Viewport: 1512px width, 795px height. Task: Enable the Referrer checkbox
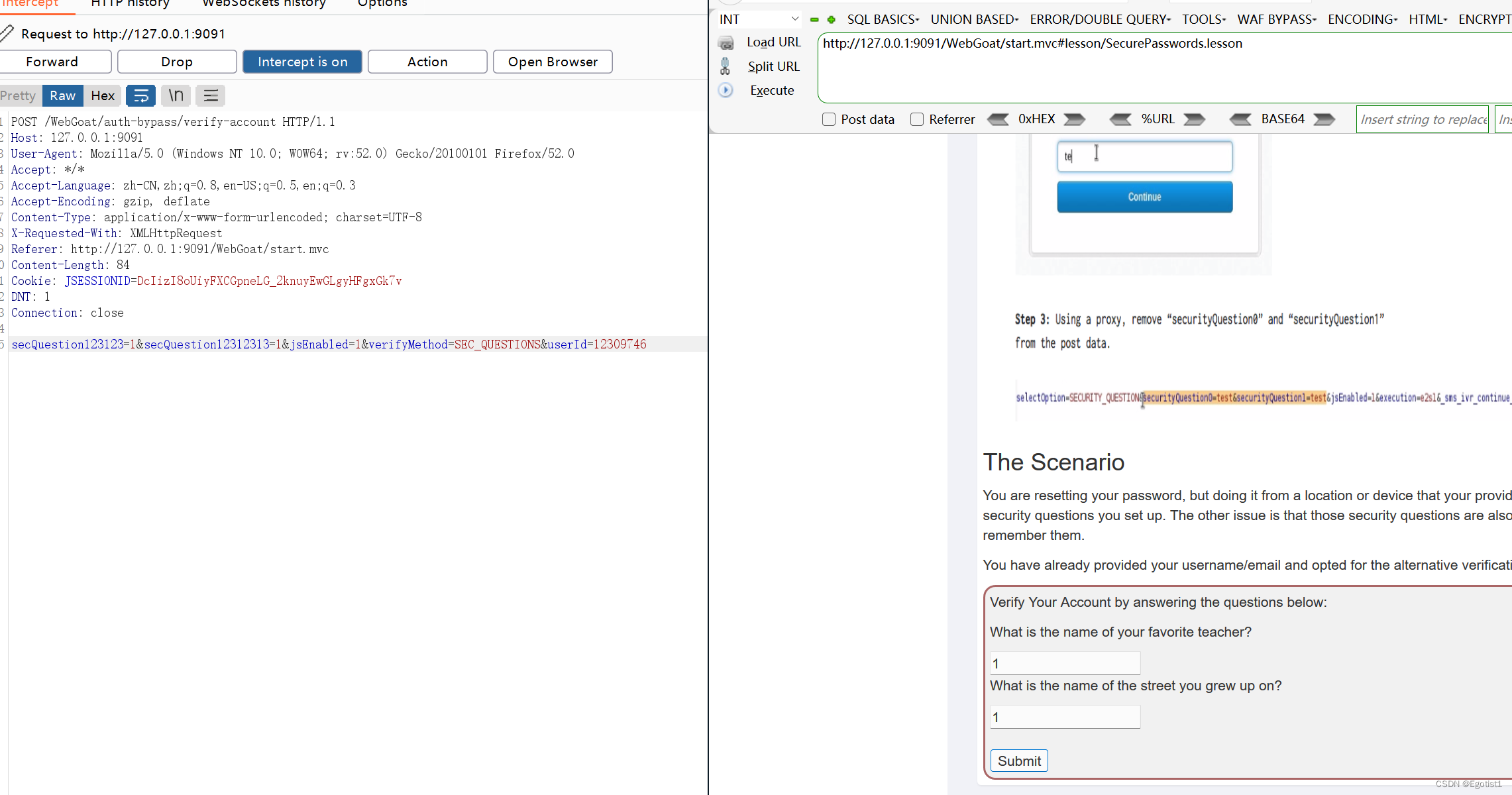[917, 119]
